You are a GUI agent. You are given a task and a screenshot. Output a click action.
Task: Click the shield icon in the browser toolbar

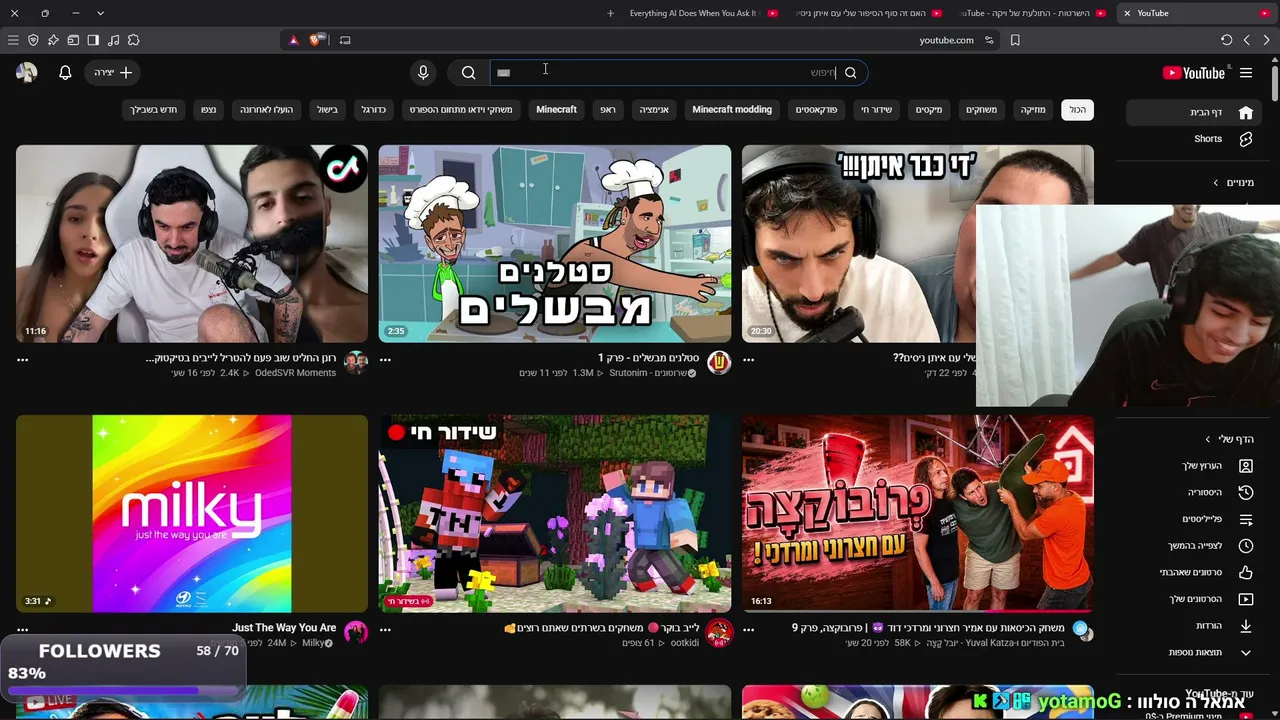pyautogui.click(x=33, y=40)
